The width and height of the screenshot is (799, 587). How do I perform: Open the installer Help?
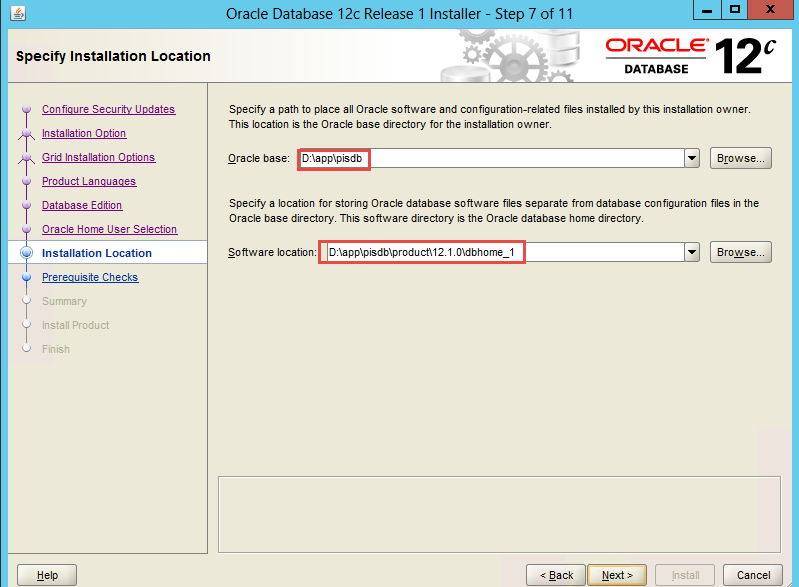pos(47,575)
